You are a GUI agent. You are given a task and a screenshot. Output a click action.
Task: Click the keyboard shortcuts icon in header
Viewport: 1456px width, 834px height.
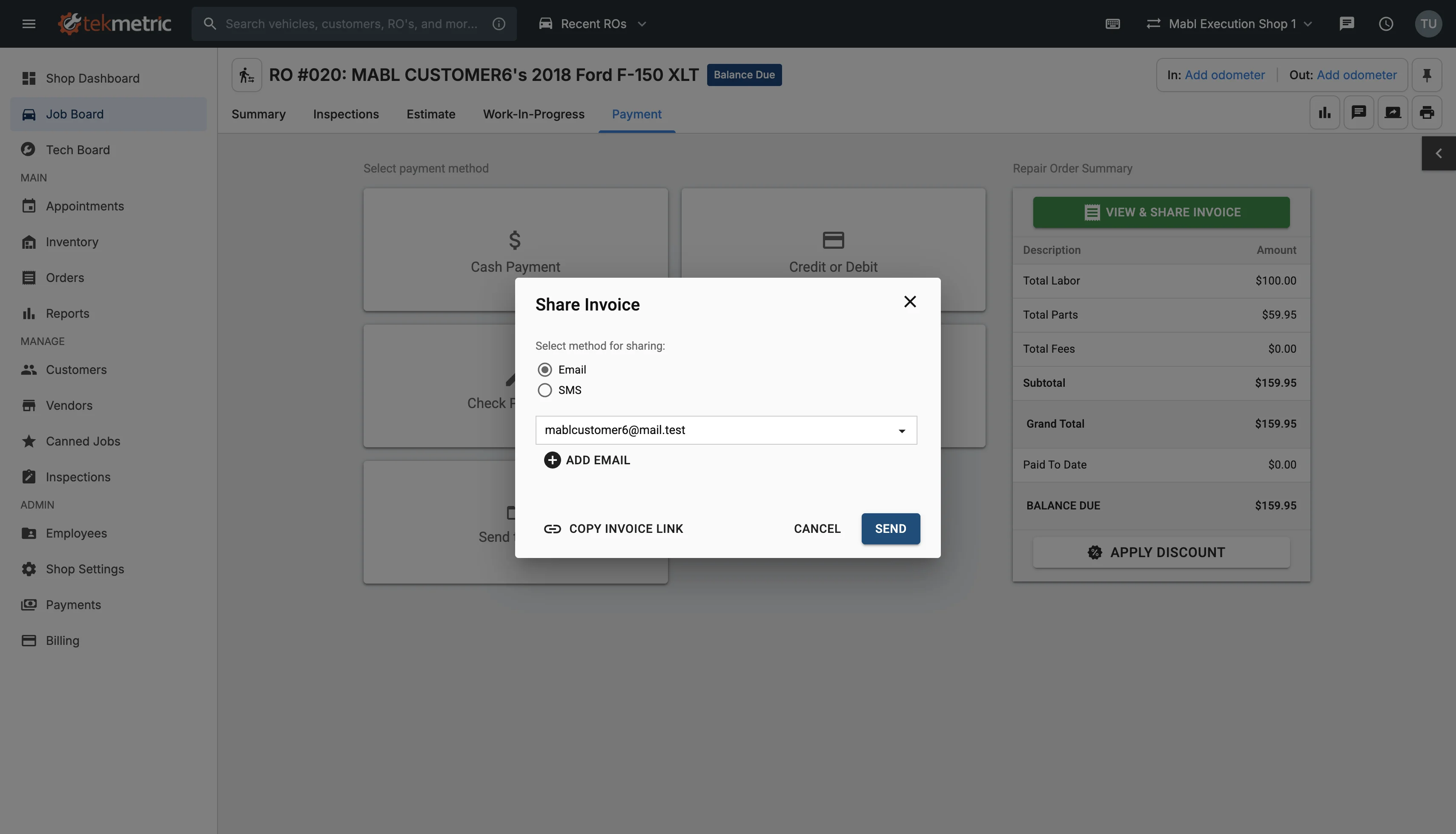pyautogui.click(x=1112, y=24)
